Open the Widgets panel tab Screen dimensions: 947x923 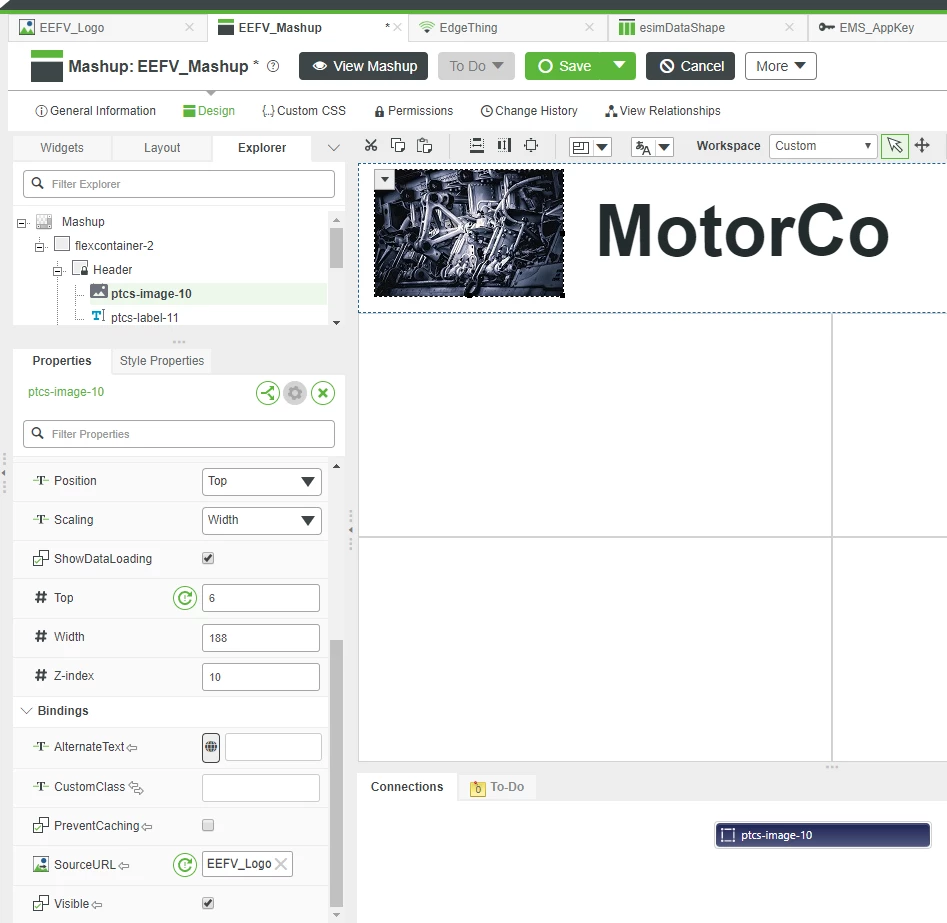click(x=61, y=147)
